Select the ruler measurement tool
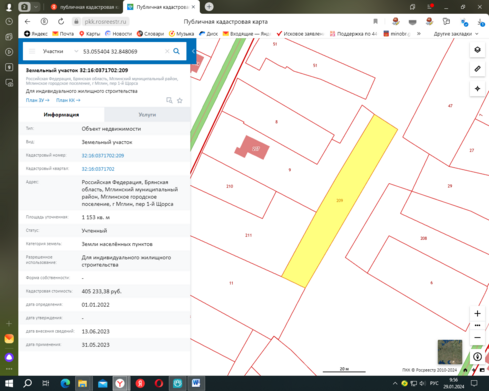 [477, 69]
